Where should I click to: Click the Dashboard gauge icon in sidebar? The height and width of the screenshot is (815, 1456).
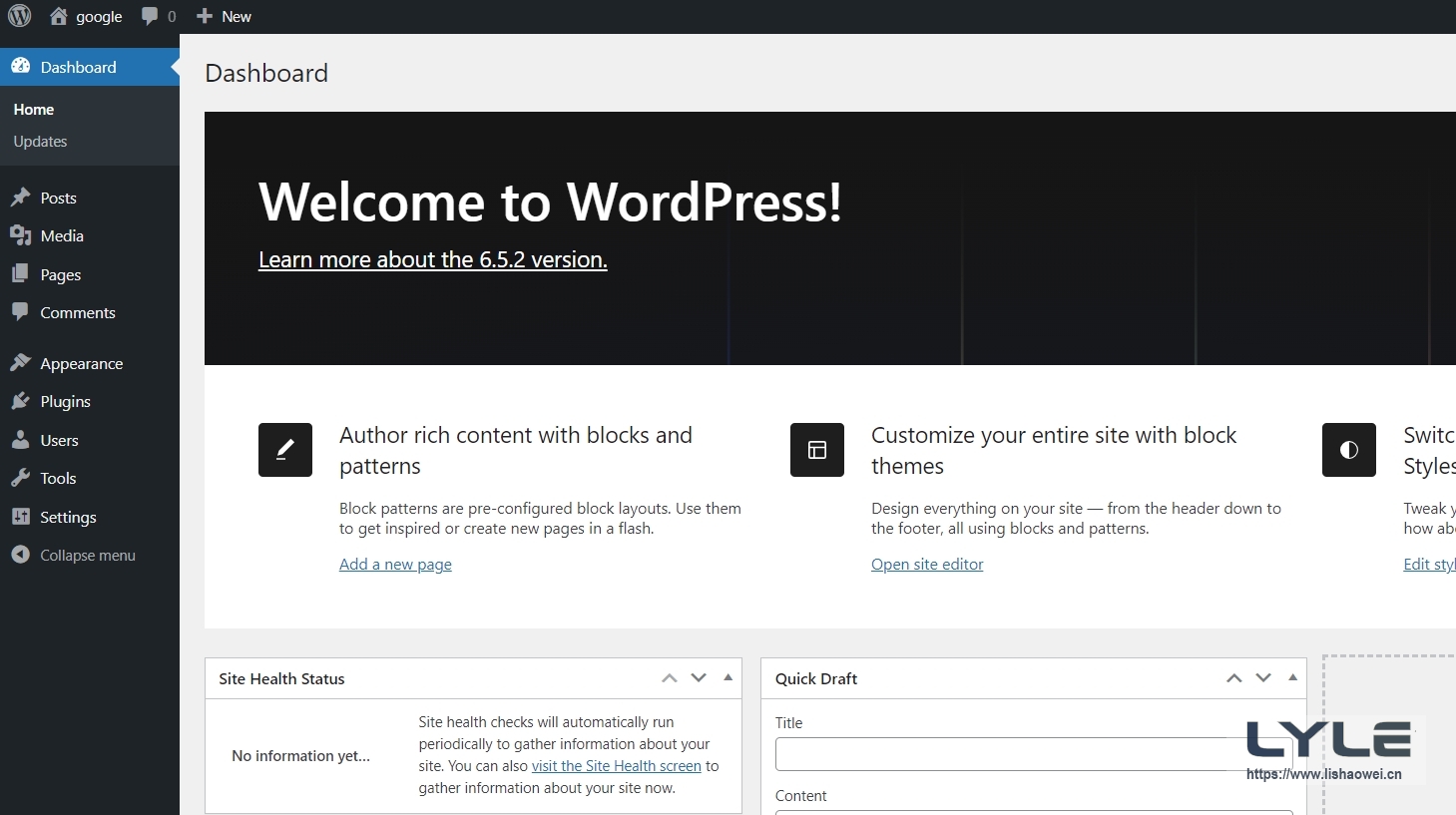[21, 67]
